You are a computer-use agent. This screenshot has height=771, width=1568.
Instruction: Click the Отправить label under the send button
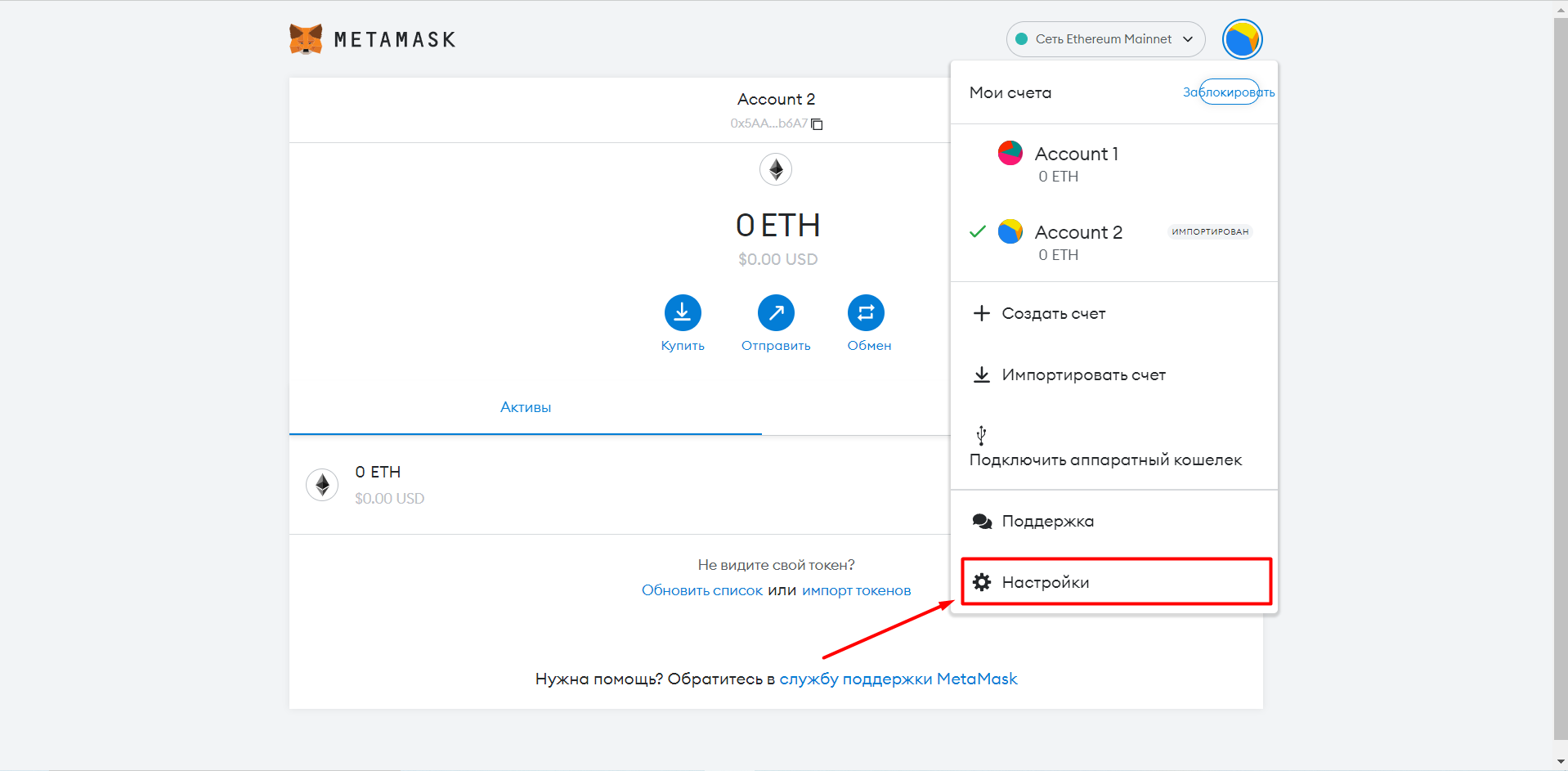[776, 346]
